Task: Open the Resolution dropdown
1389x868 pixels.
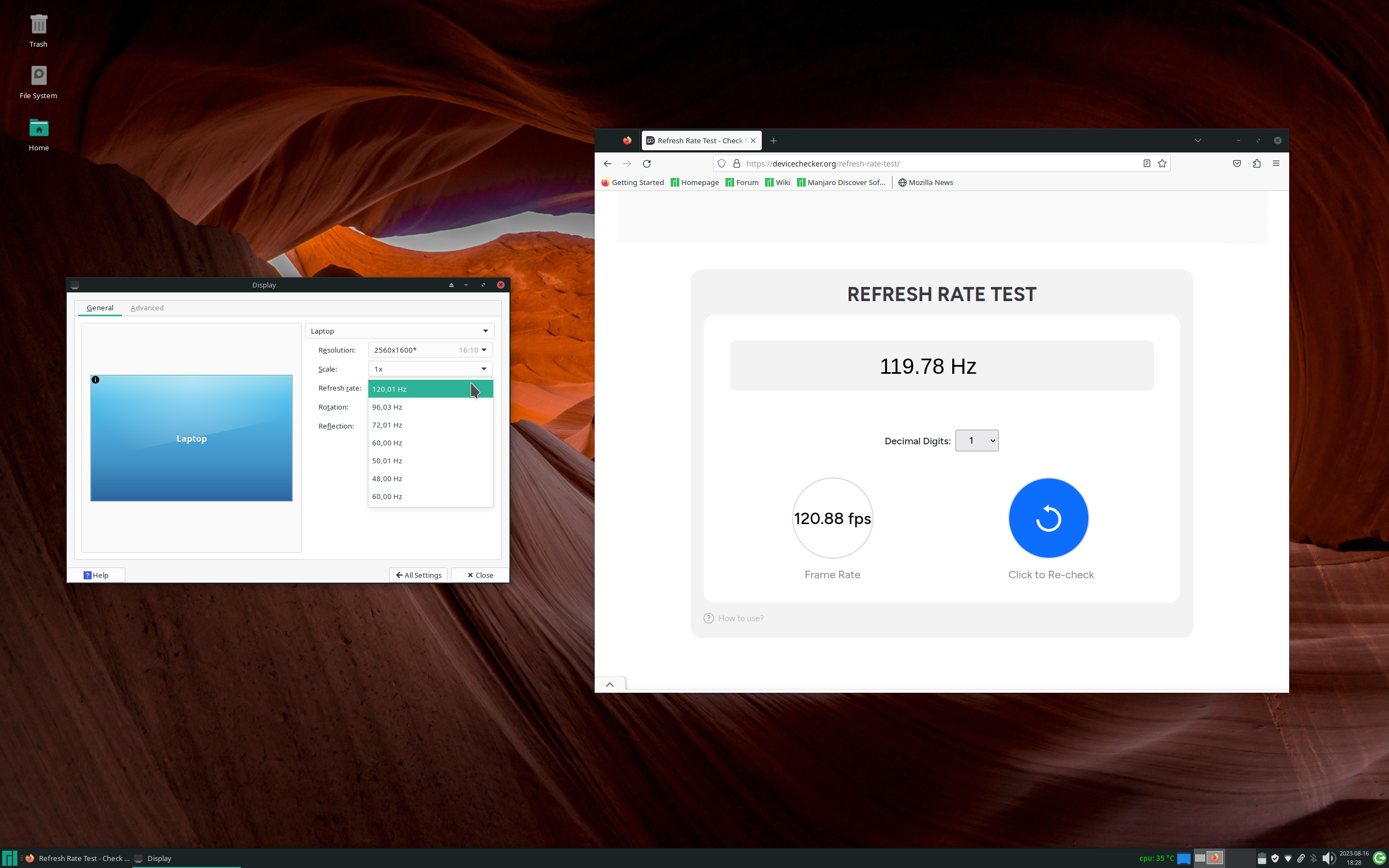Action: (430, 350)
